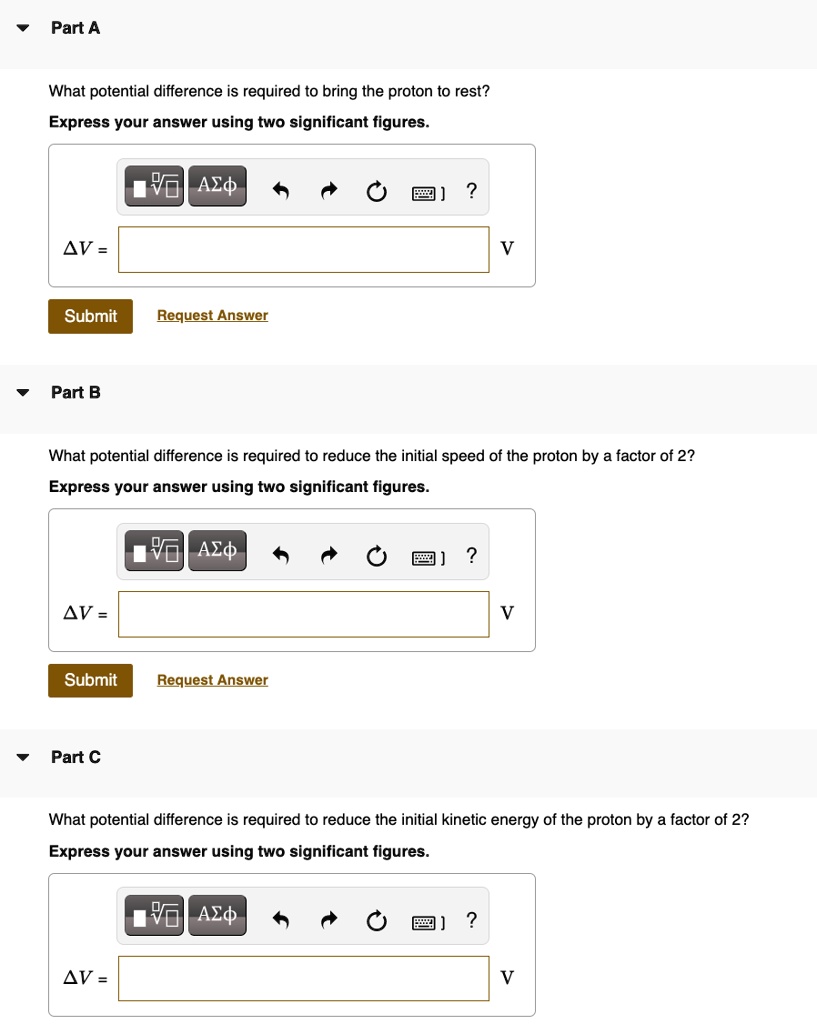This screenshot has height=1024, width=817.
Task: Submit the Part B answer
Action: coord(90,680)
